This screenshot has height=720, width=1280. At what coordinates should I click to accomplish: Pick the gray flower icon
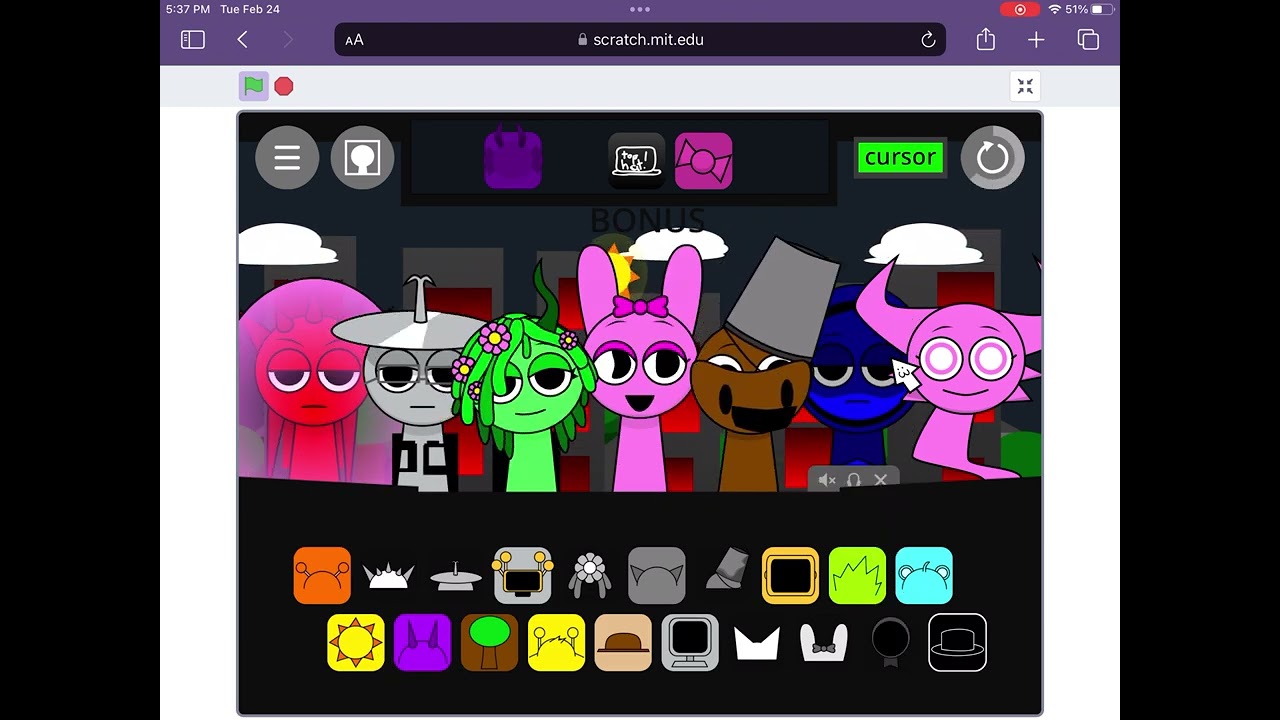(x=590, y=575)
